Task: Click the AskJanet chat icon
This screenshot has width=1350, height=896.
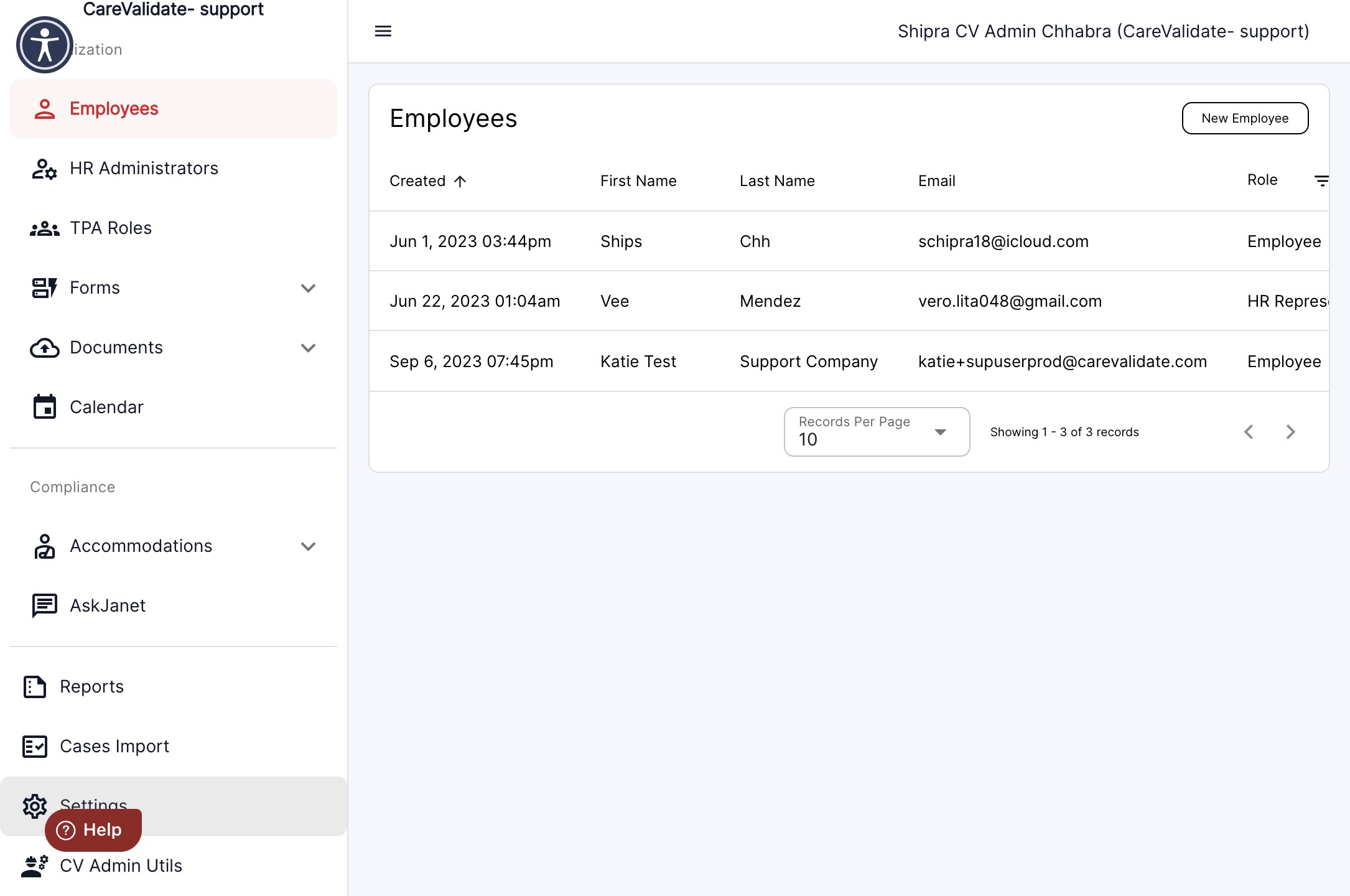Action: (44, 605)
